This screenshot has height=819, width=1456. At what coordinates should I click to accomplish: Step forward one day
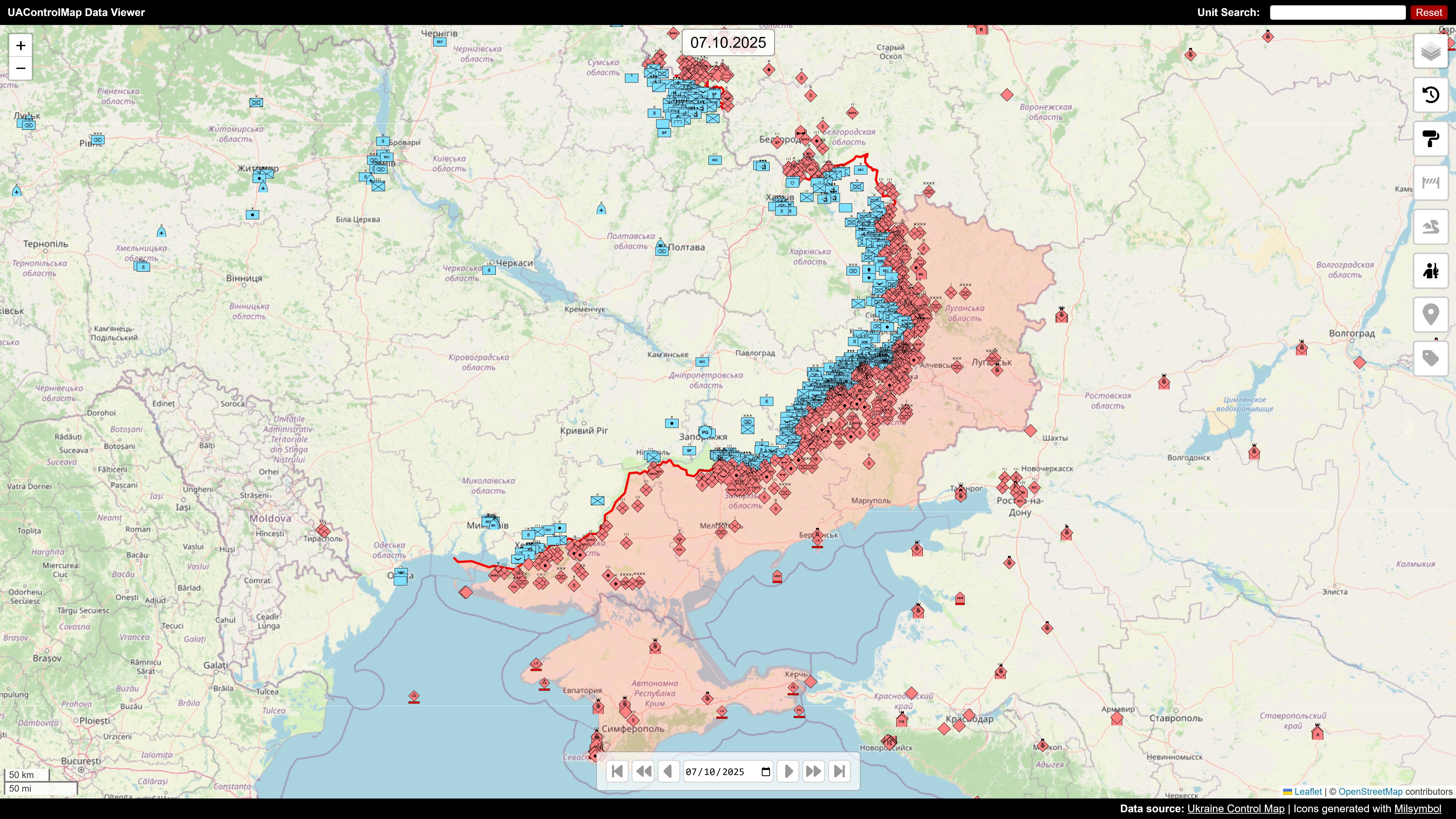(x=788, y=771)
